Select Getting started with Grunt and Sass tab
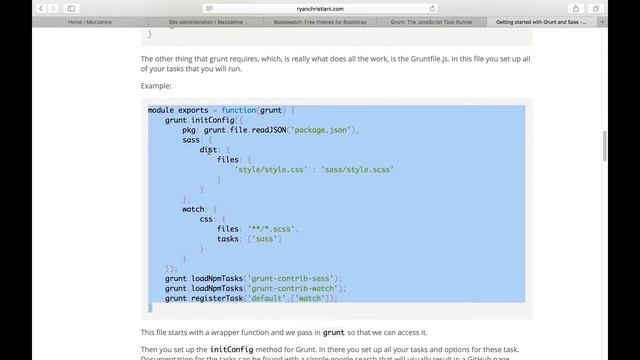Screen dimensions: 640x360 click(541, 22)
